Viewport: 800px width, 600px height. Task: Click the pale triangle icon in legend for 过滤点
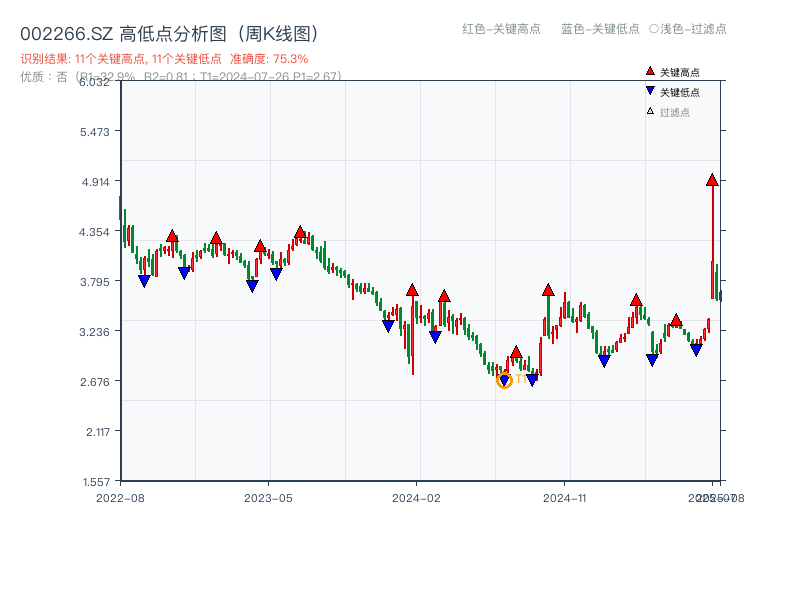650,112
